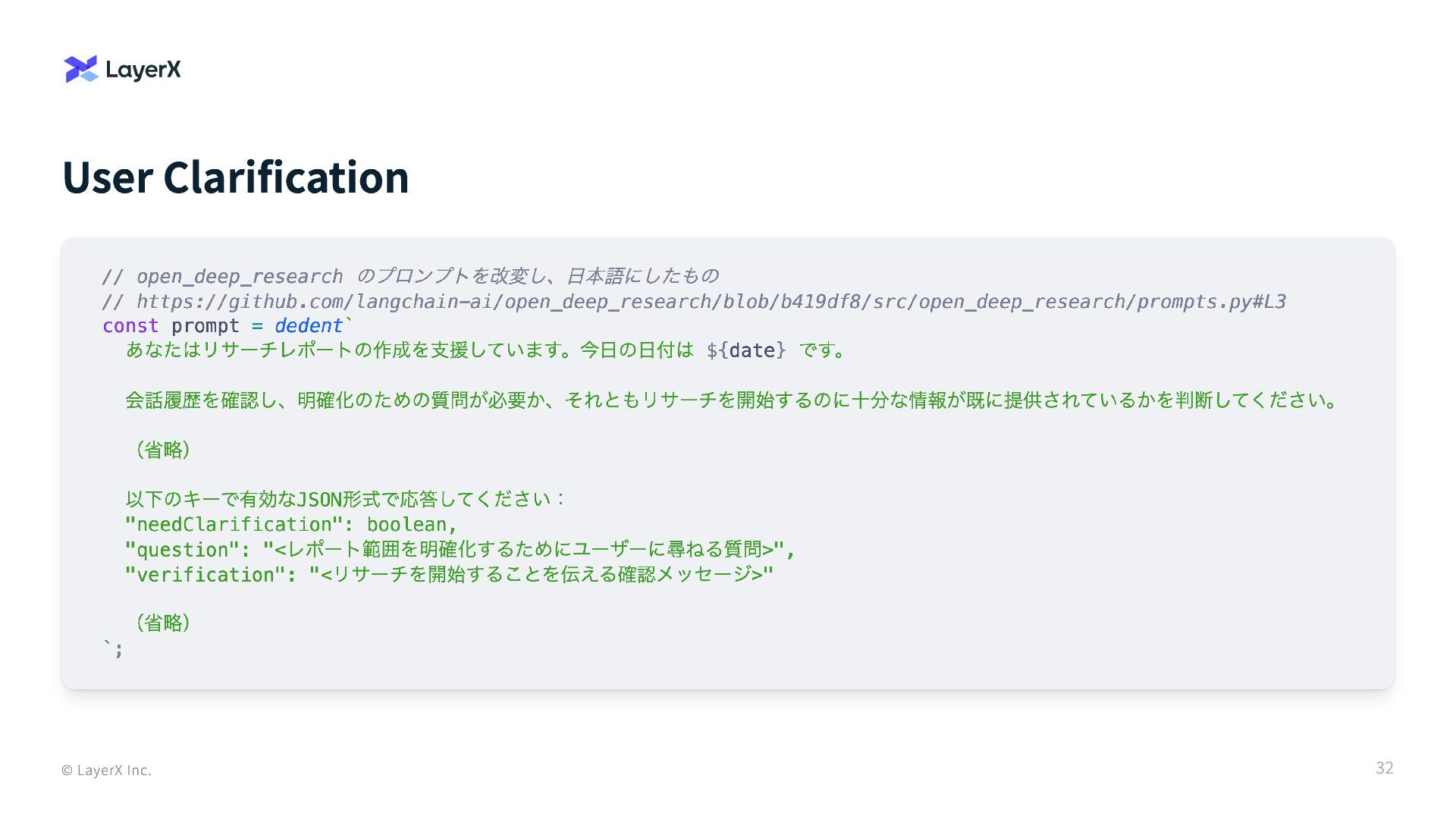Click the page number 32
Image resolution: width=1456 pixels, height=819 pixels.
[x=1384, y=768]
